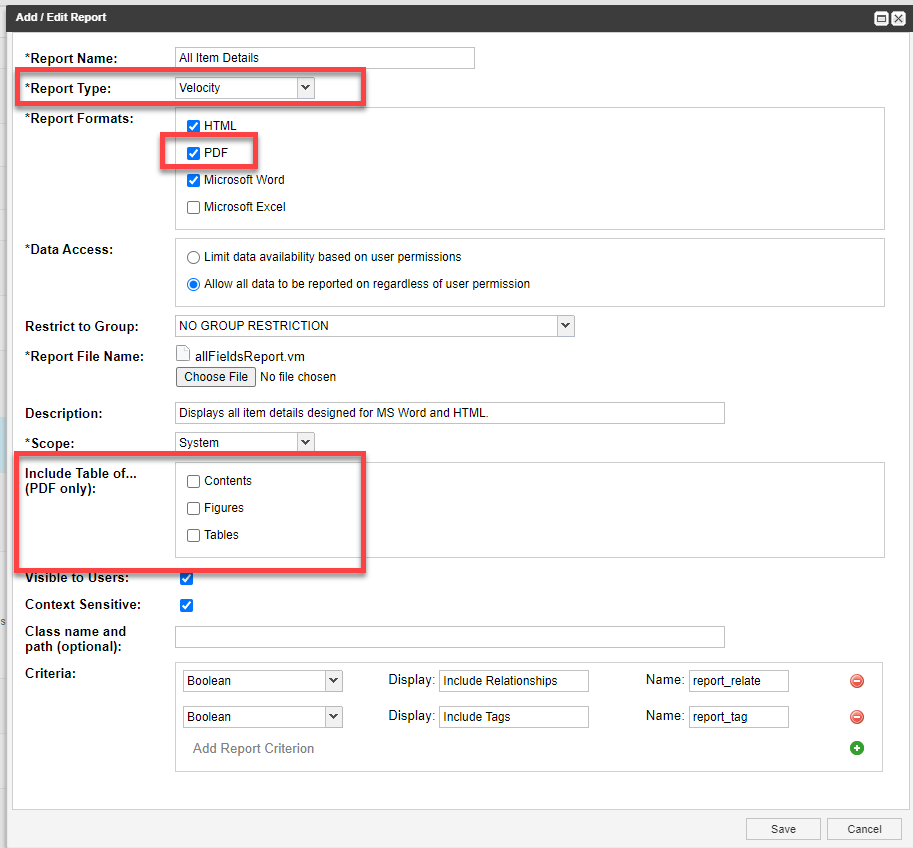
Task: Open first Boolean criteria type dropdown
Action: (x=263, y=681)
